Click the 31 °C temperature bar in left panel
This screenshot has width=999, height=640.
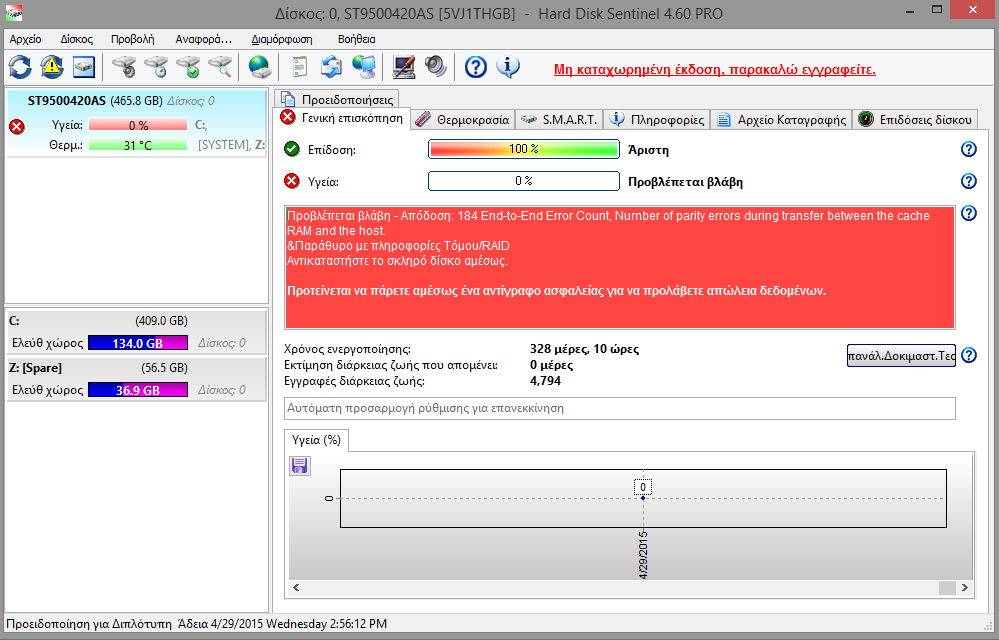tap(138, 145)
